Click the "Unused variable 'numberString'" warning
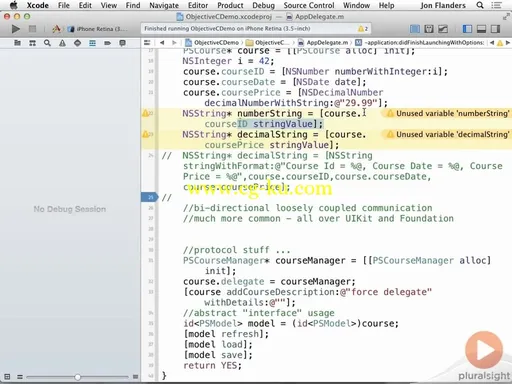 [448, 113]
